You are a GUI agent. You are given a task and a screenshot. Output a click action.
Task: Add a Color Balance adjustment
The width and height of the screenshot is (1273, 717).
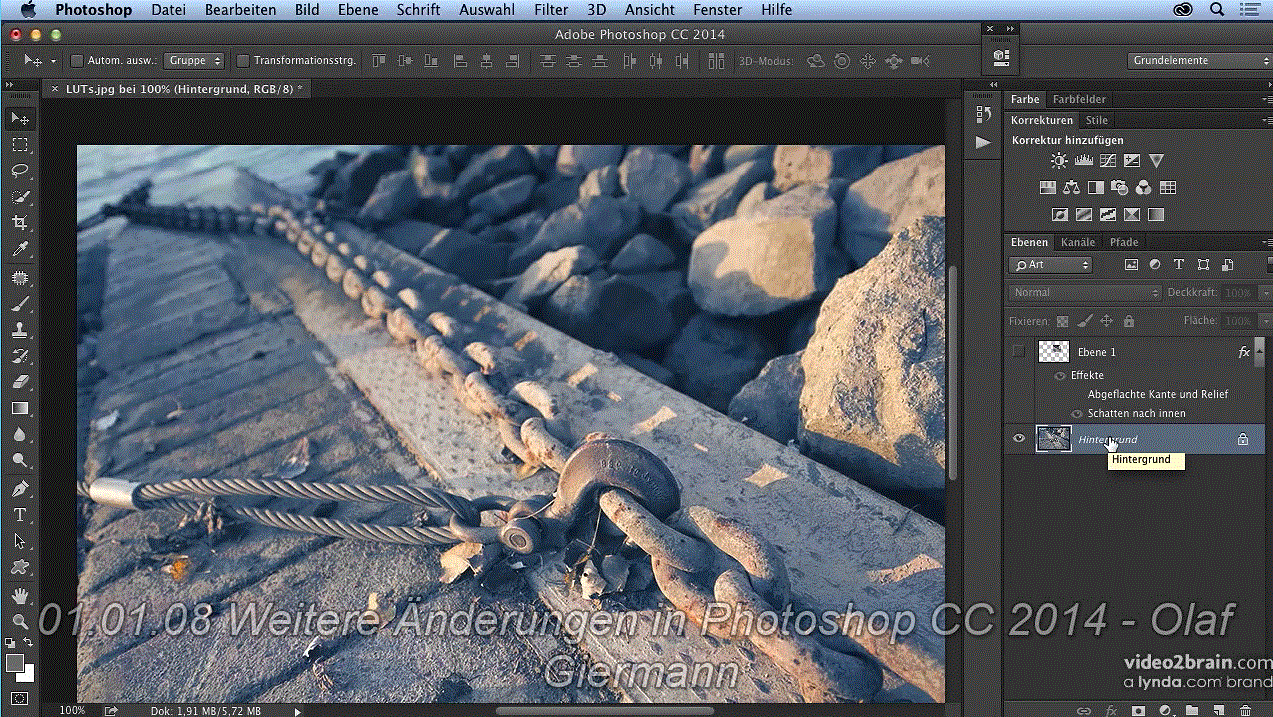1072,187
